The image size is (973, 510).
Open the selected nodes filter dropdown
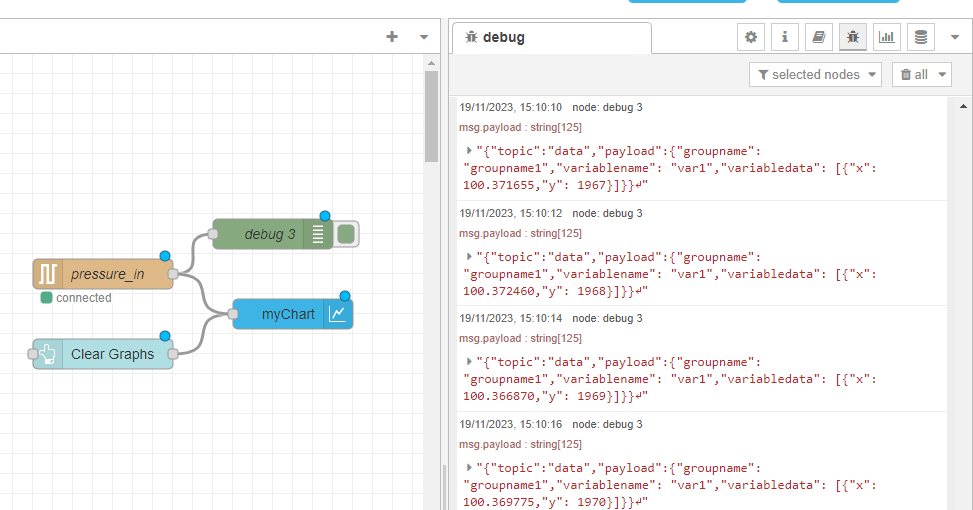coord(816,74)
